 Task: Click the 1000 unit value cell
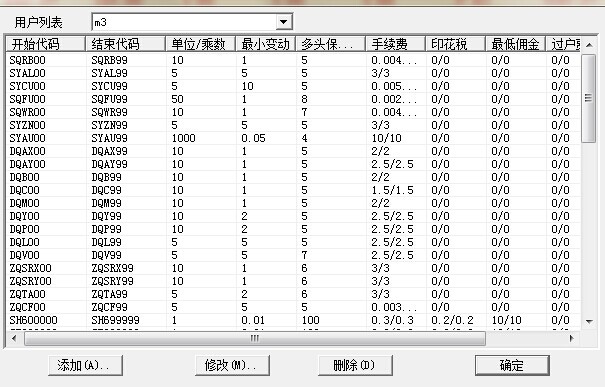click(184, 138)
